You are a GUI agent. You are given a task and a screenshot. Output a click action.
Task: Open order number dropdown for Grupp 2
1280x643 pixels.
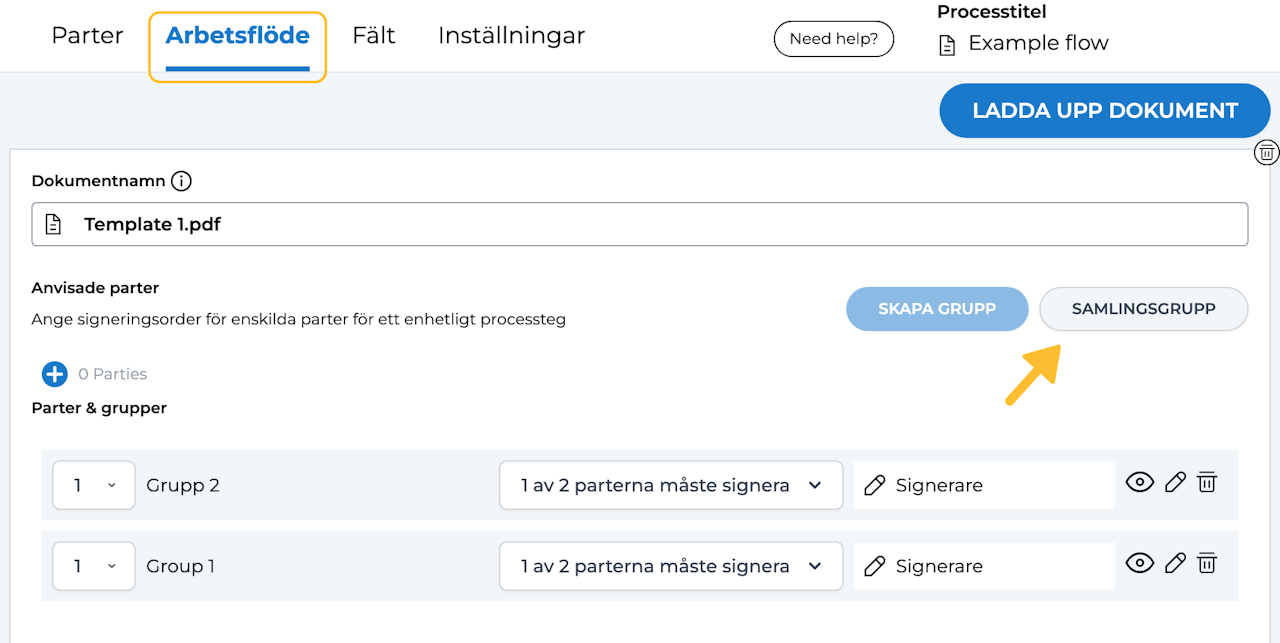point(93,485)
